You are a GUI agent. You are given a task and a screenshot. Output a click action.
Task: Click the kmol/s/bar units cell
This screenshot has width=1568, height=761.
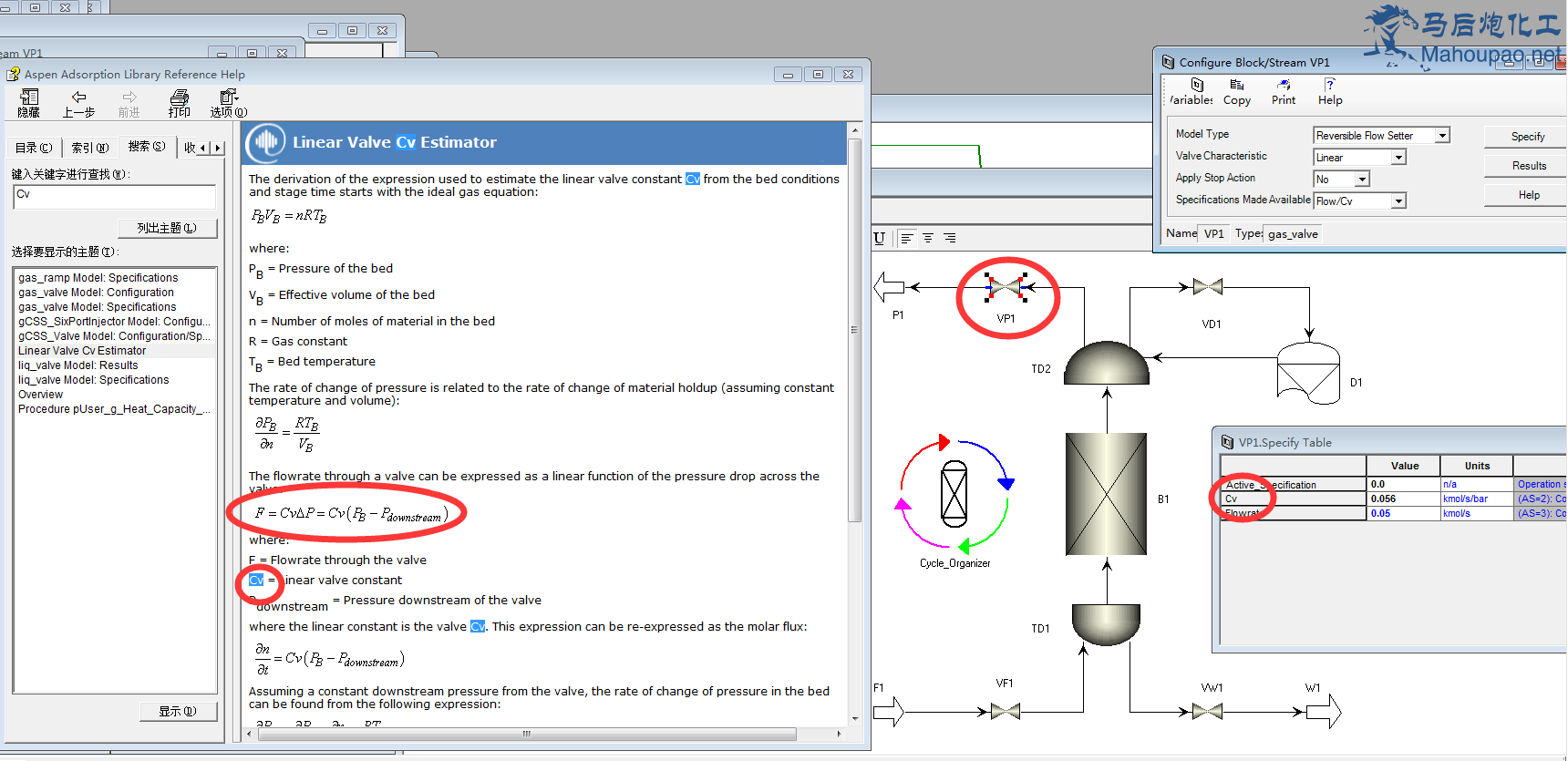[x=1476, y=499]
